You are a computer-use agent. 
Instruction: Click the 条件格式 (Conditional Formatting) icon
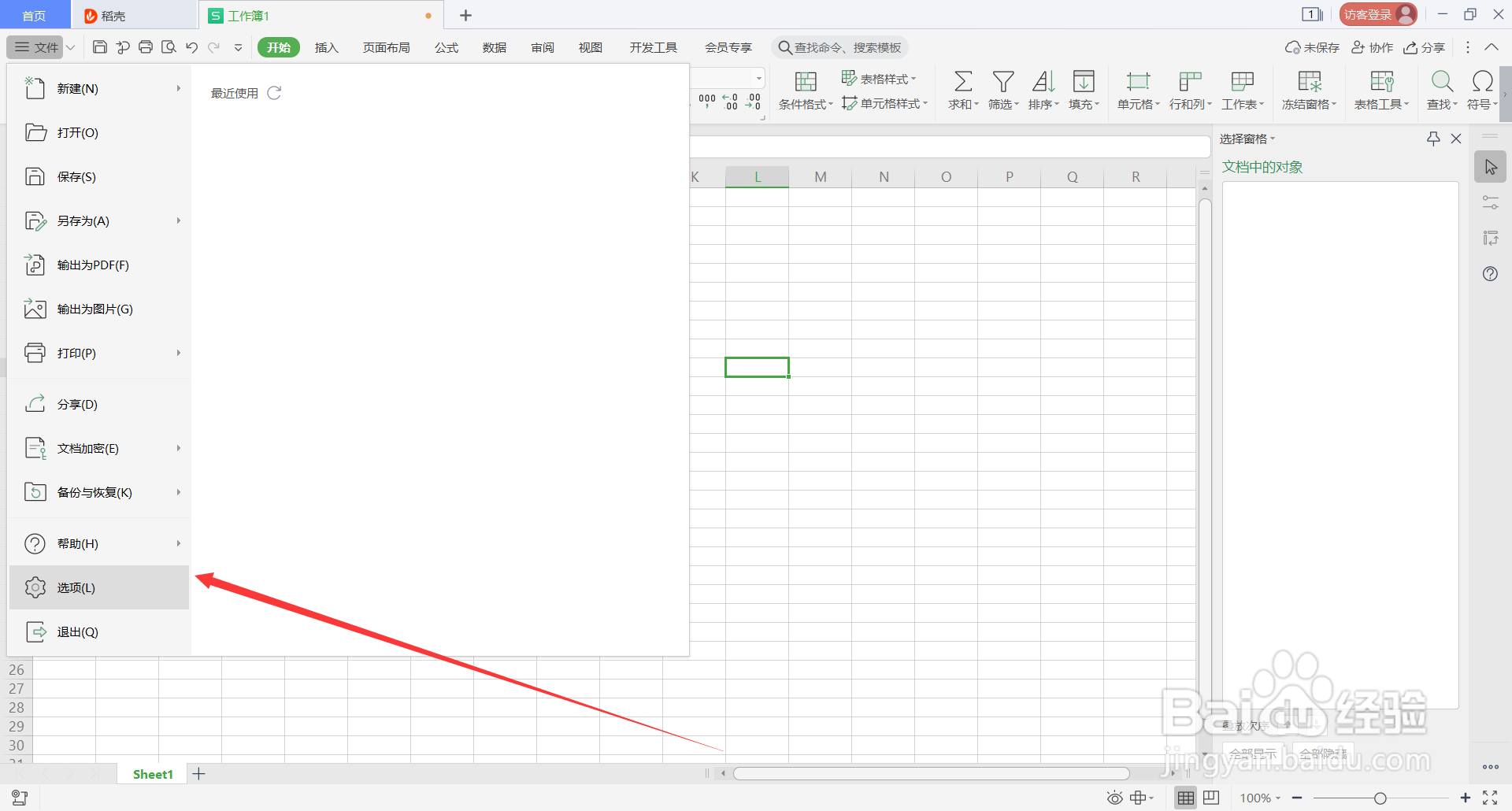tap(805, 88)
